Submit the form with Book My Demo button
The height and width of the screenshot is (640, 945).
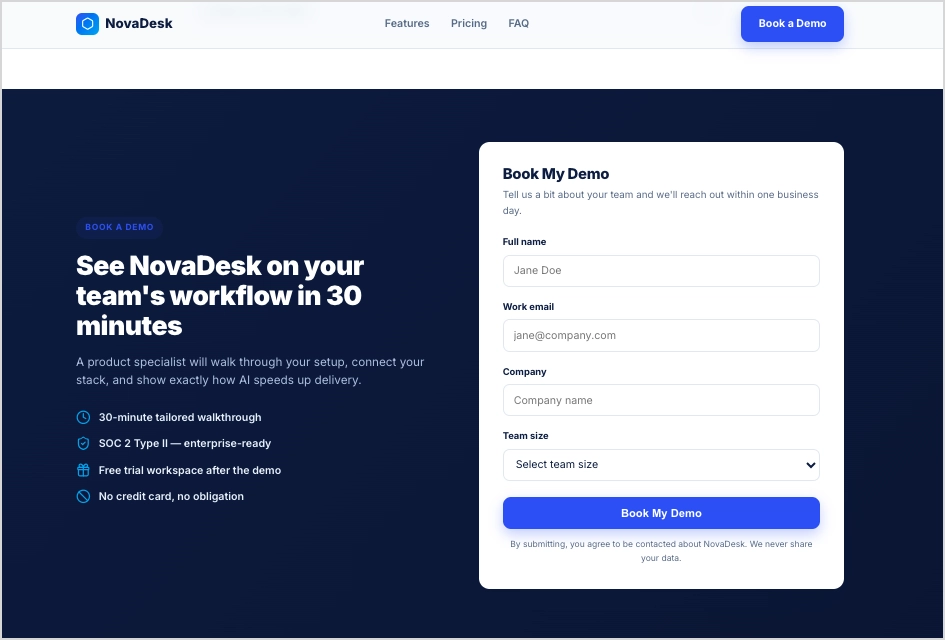(x=661, y=513)
